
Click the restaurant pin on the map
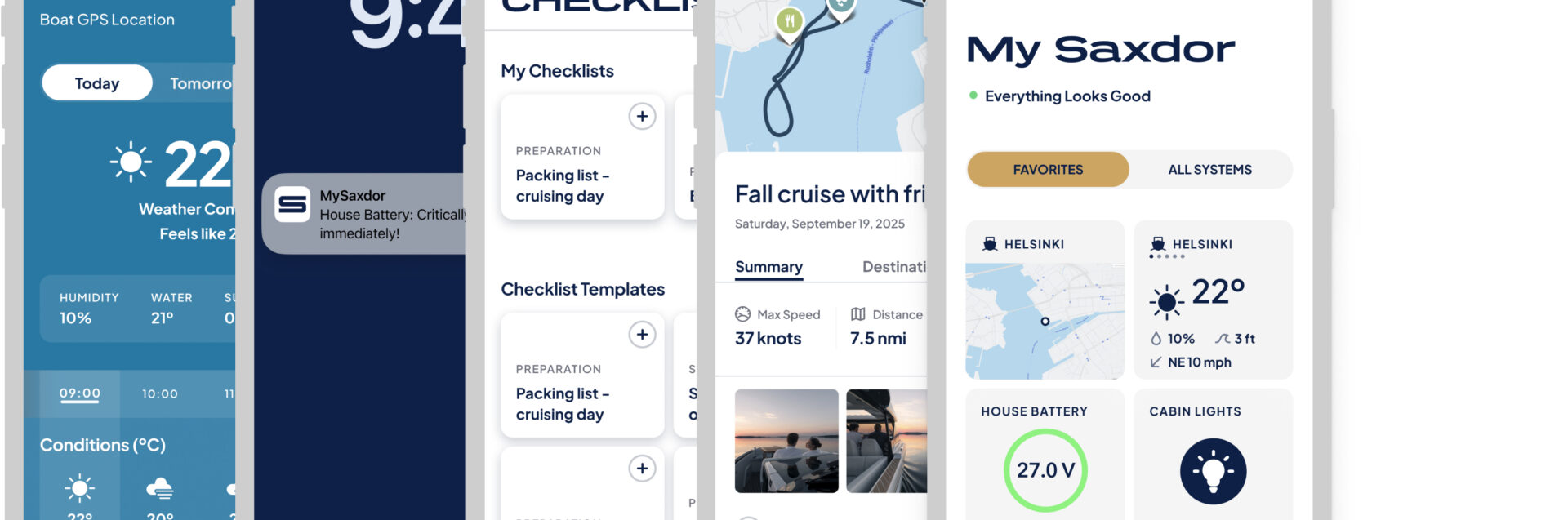pos(789,21)
